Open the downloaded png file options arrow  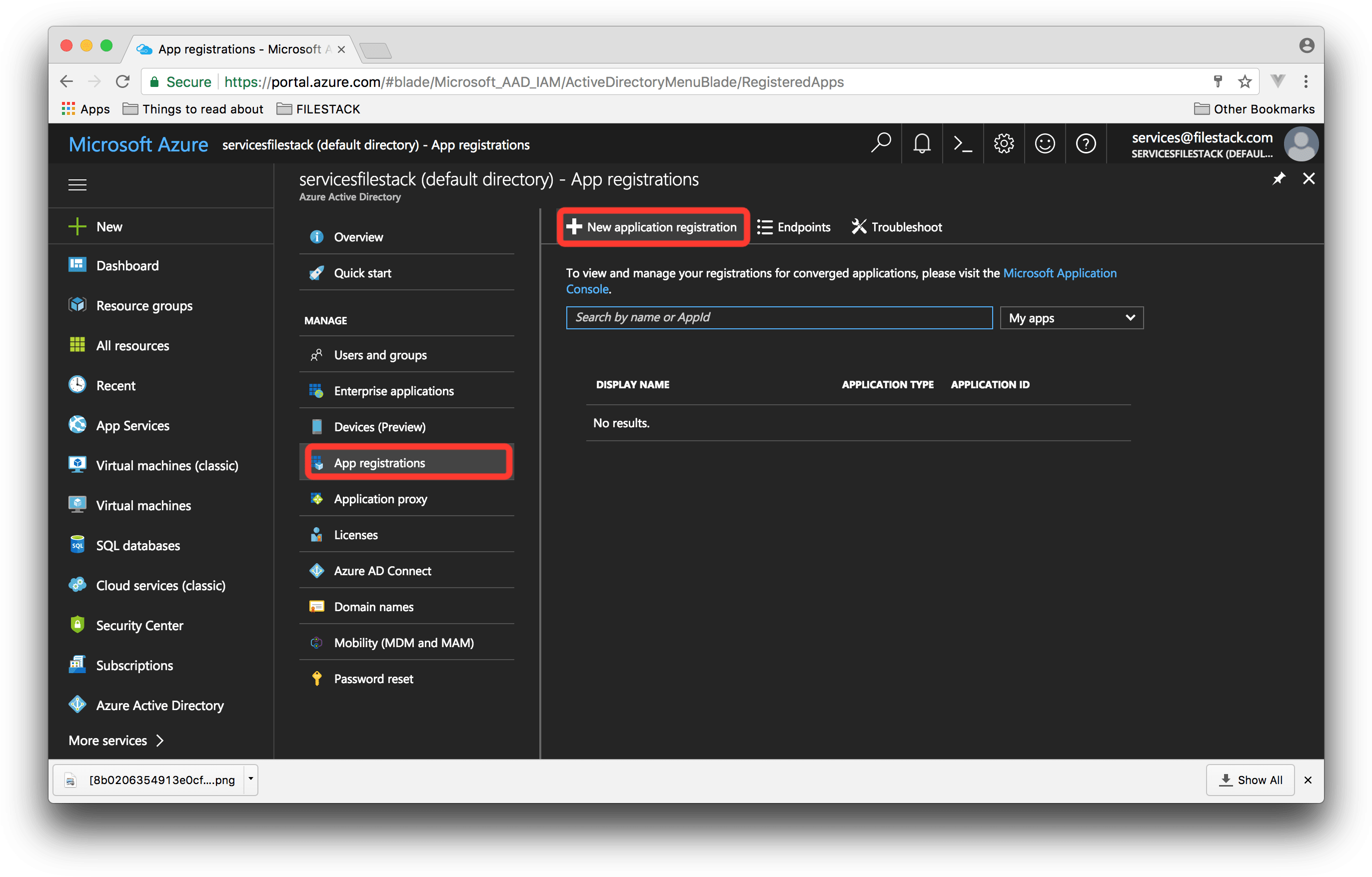251,779
